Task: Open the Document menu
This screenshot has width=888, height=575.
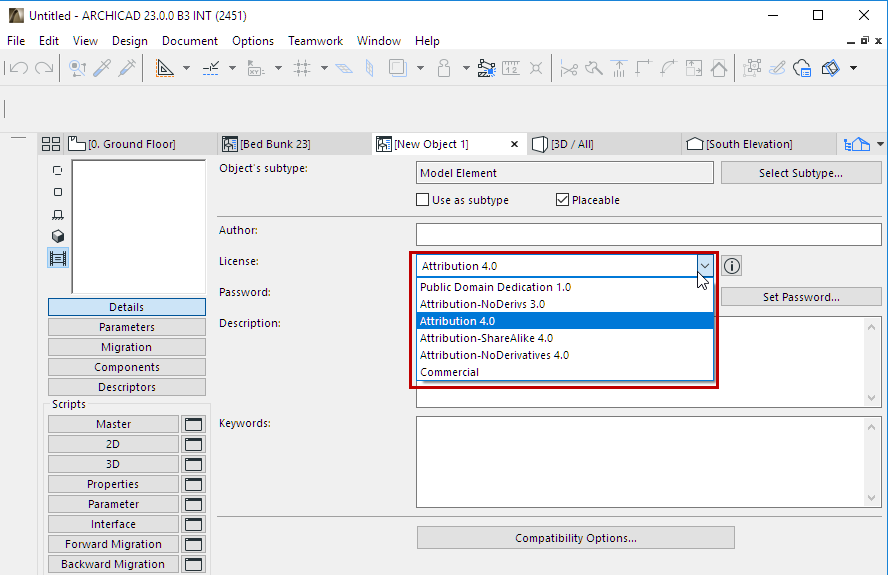Action: [x=190, y=41]
